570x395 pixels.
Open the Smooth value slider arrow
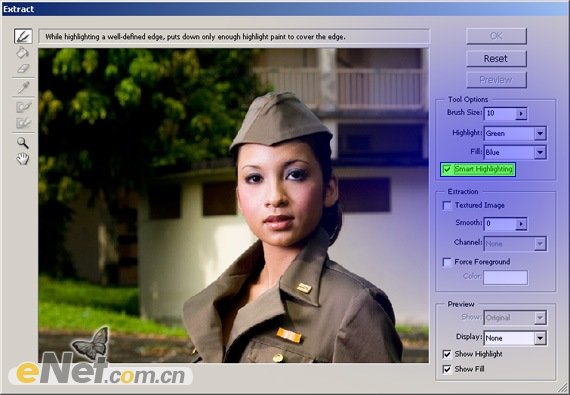pyautogui.click(x=521, y=224)
